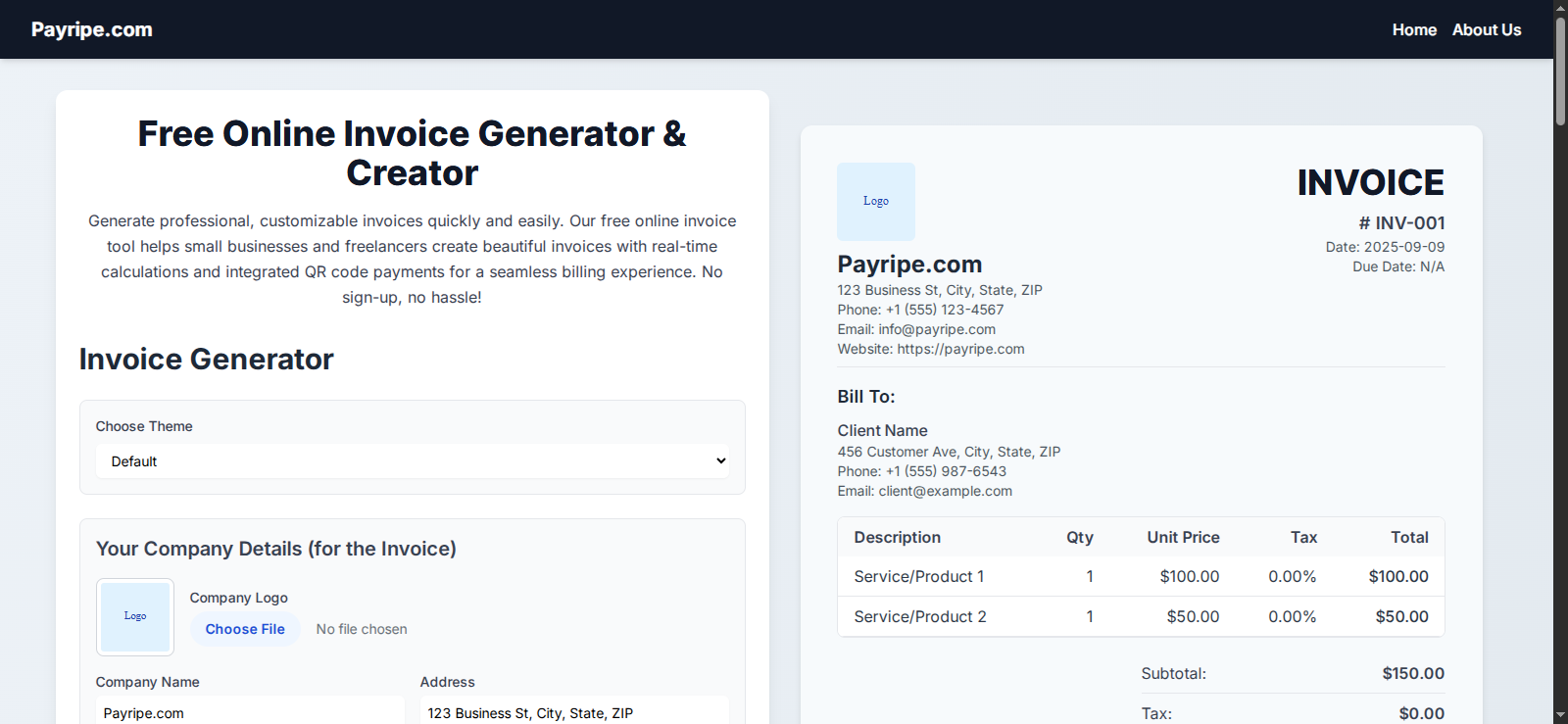Click the INVOICE heading in preview
This screenshot has width=1568, height=724.
pos(1371,182)
